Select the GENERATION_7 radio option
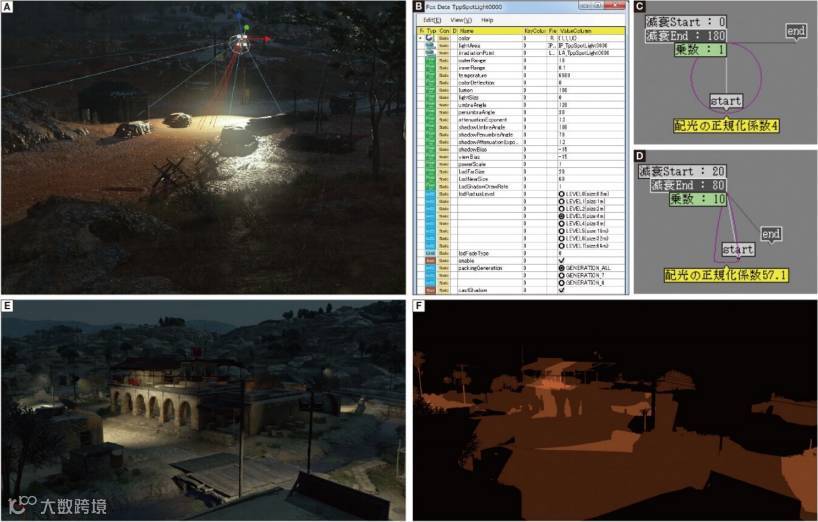 point(561,275)
